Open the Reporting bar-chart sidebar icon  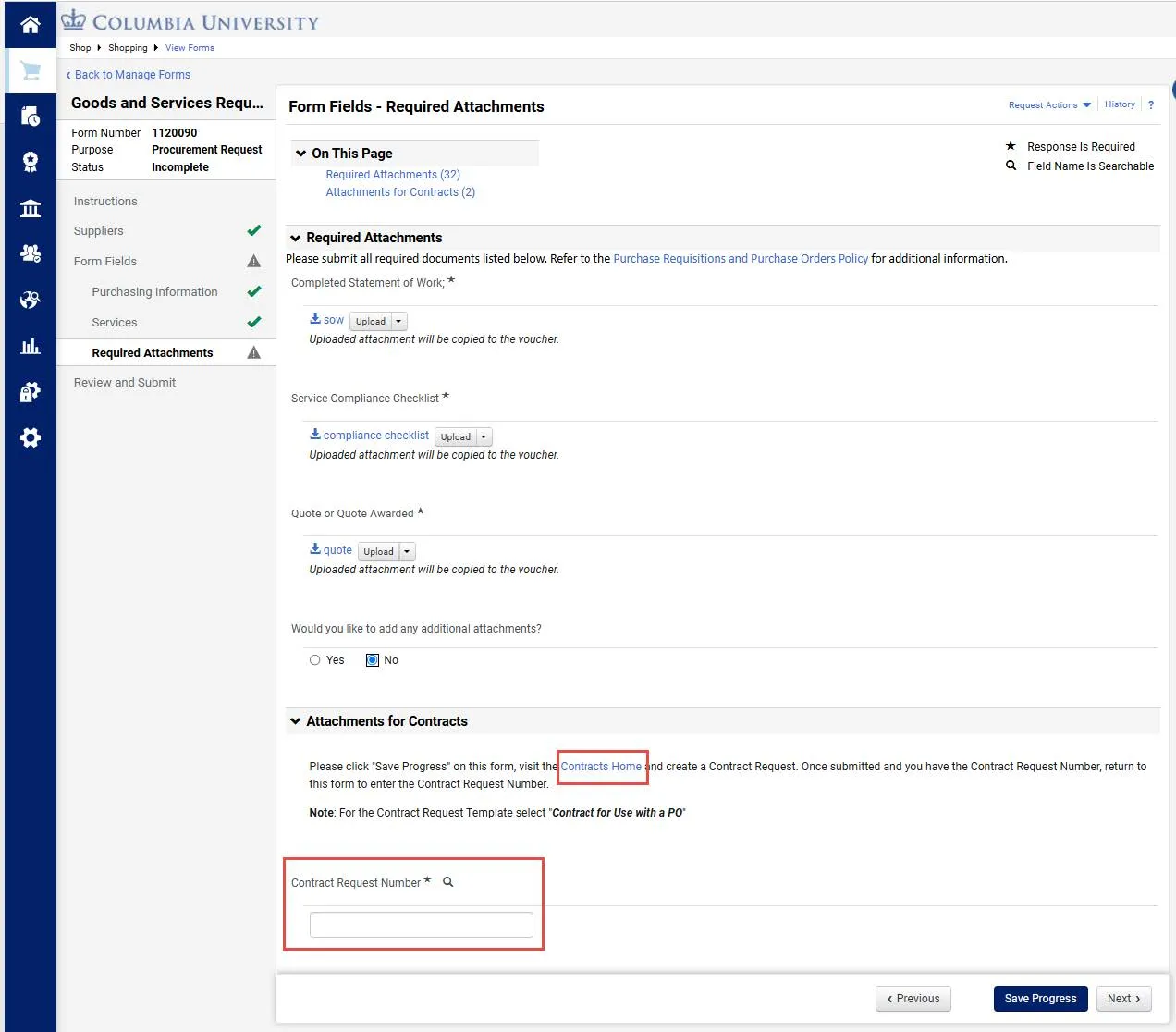click(x=31, y=346)
